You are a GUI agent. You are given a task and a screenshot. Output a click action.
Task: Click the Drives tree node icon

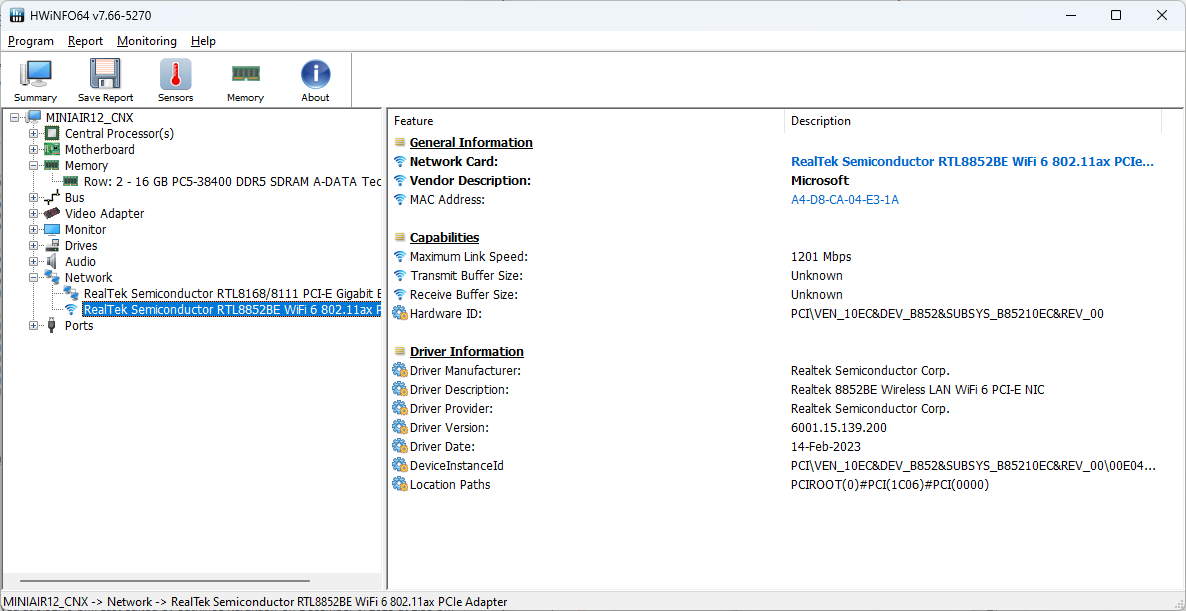click(x=52, y=245)
